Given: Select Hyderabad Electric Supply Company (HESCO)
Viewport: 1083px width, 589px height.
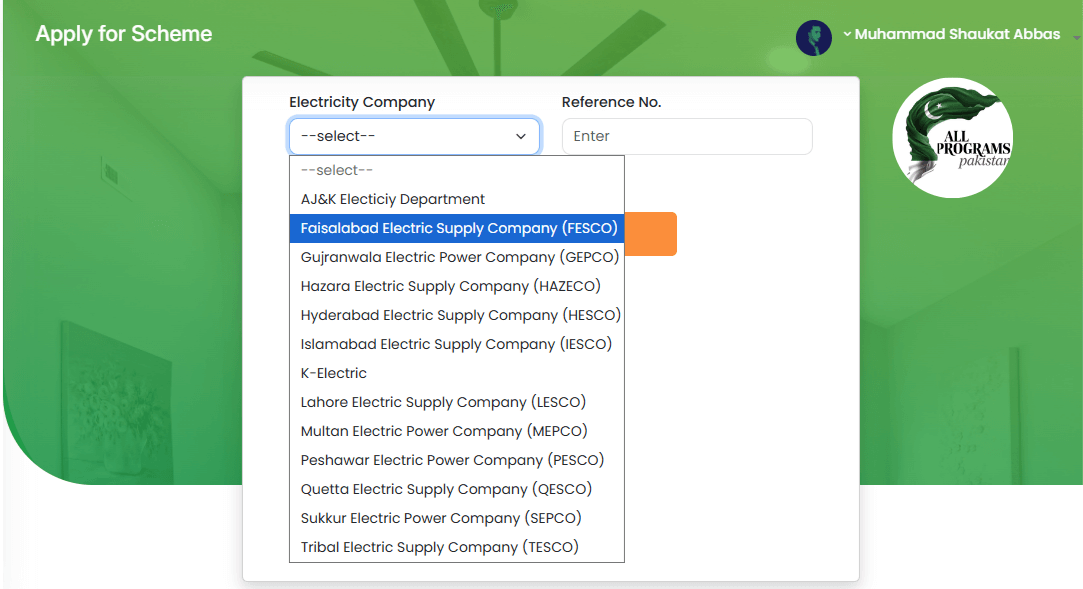Looking at the screenshot, I should pos(460,316).
